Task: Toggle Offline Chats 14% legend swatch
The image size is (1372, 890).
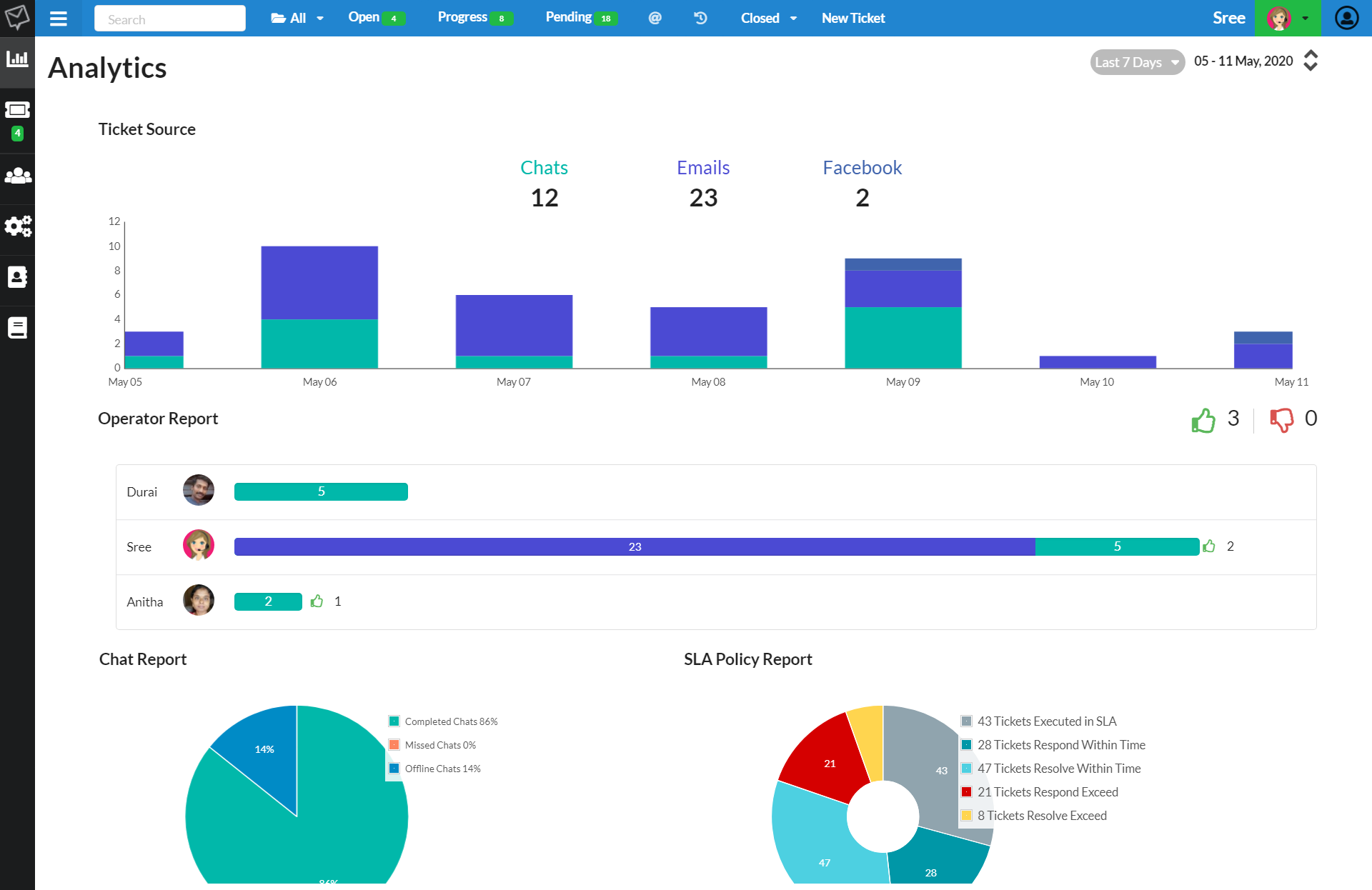Action: point(394,769)
